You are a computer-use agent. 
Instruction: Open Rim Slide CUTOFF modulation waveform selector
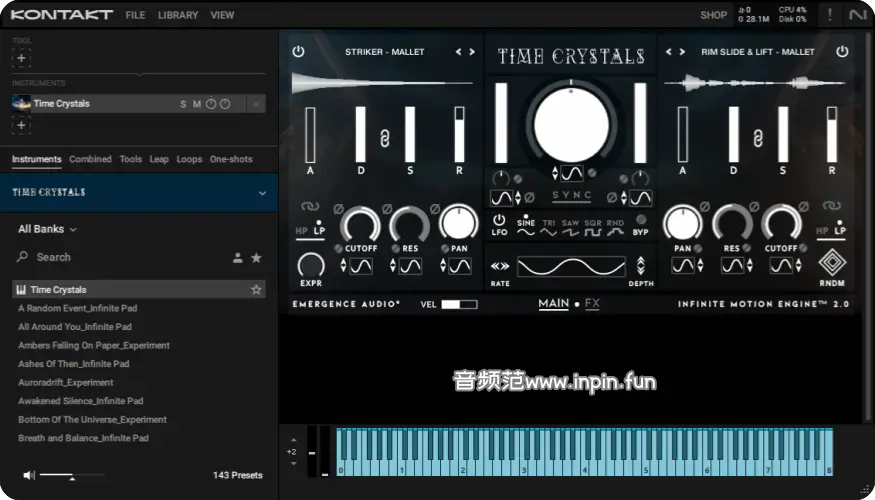pyautogui.click(x=781, y=266)
